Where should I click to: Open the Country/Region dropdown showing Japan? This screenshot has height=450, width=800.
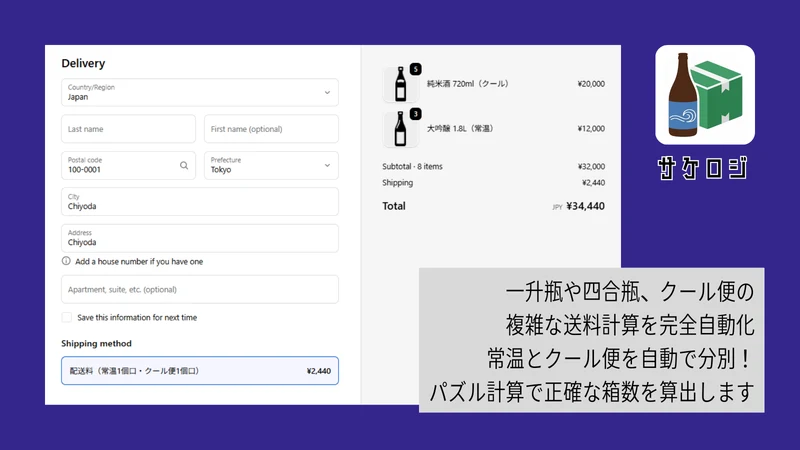pyautogui.click(x=199, y=92)
